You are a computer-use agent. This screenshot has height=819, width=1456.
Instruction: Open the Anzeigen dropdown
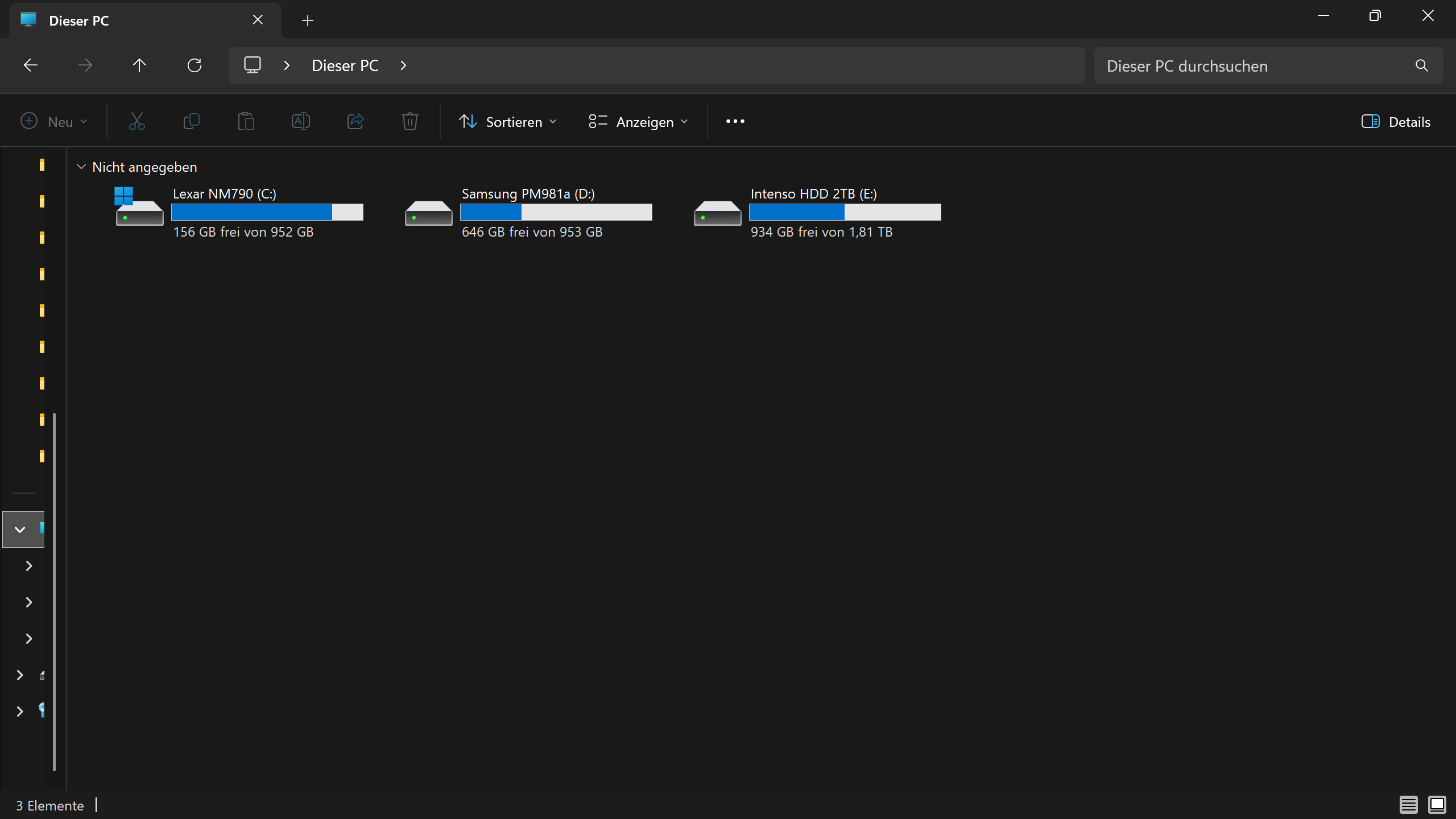(x=639, y=122)
